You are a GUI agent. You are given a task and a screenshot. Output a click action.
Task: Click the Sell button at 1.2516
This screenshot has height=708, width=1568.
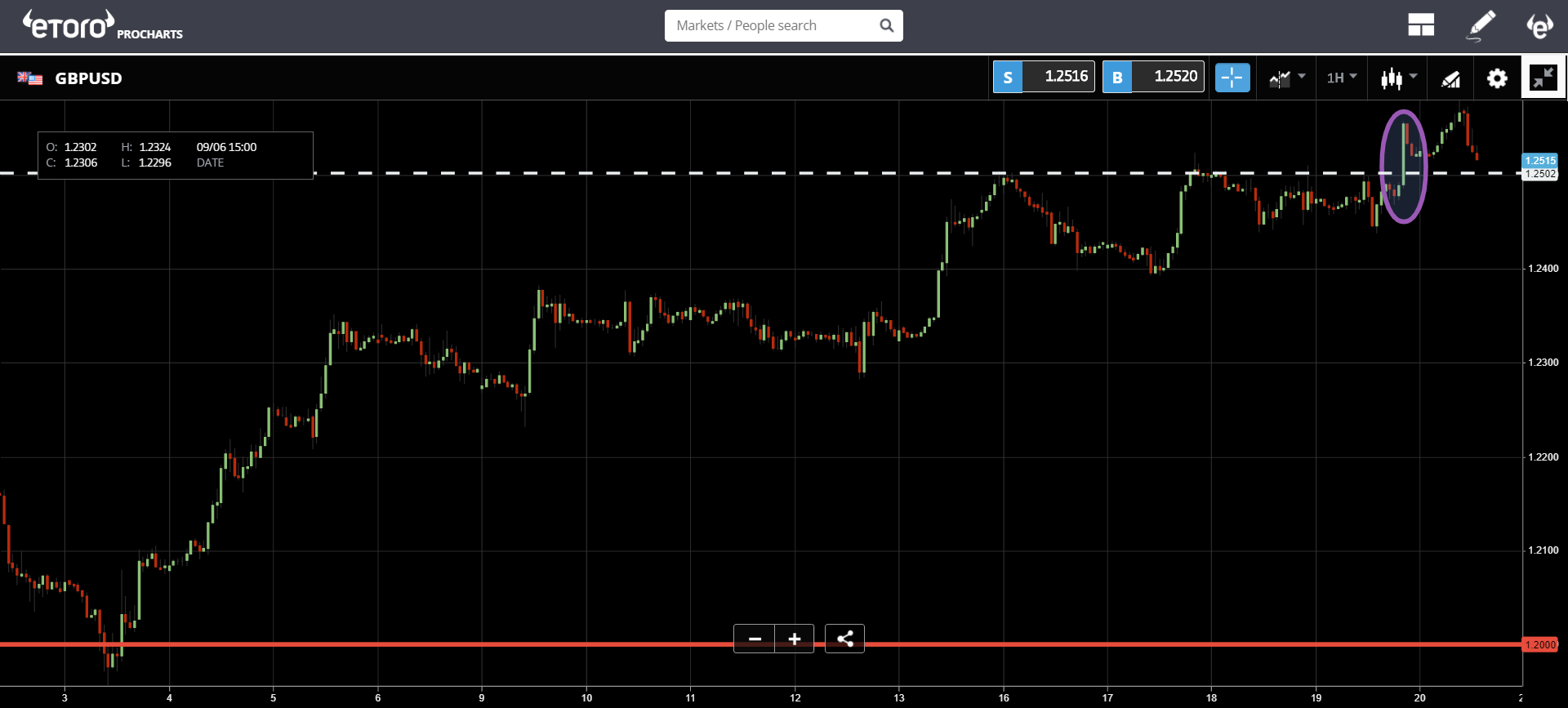pyautogui.click(x=1044, y=77)
